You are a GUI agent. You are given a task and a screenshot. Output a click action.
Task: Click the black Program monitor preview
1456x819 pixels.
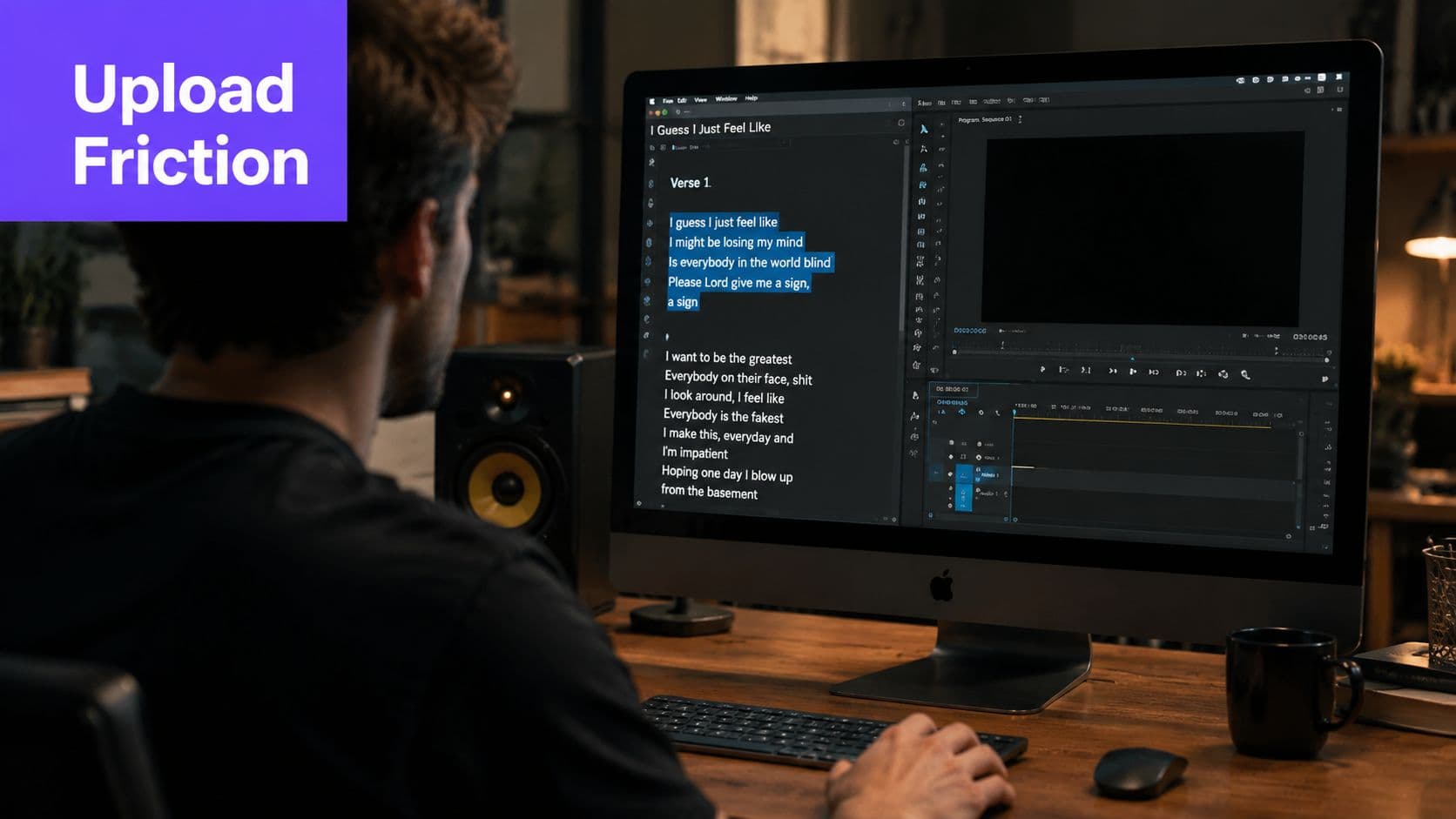[1143, 229]
